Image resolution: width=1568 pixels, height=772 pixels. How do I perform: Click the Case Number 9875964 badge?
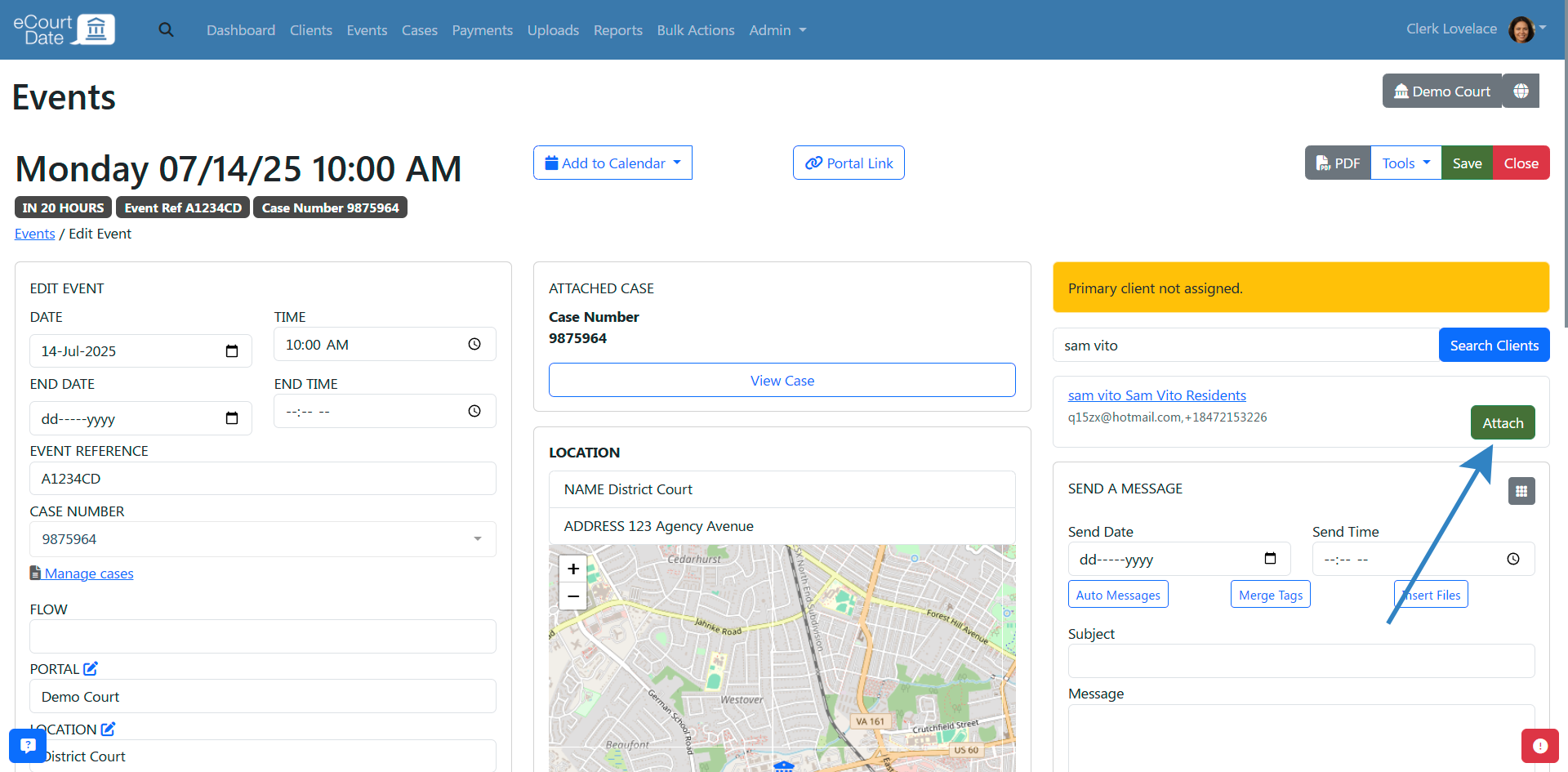point(330,208)
